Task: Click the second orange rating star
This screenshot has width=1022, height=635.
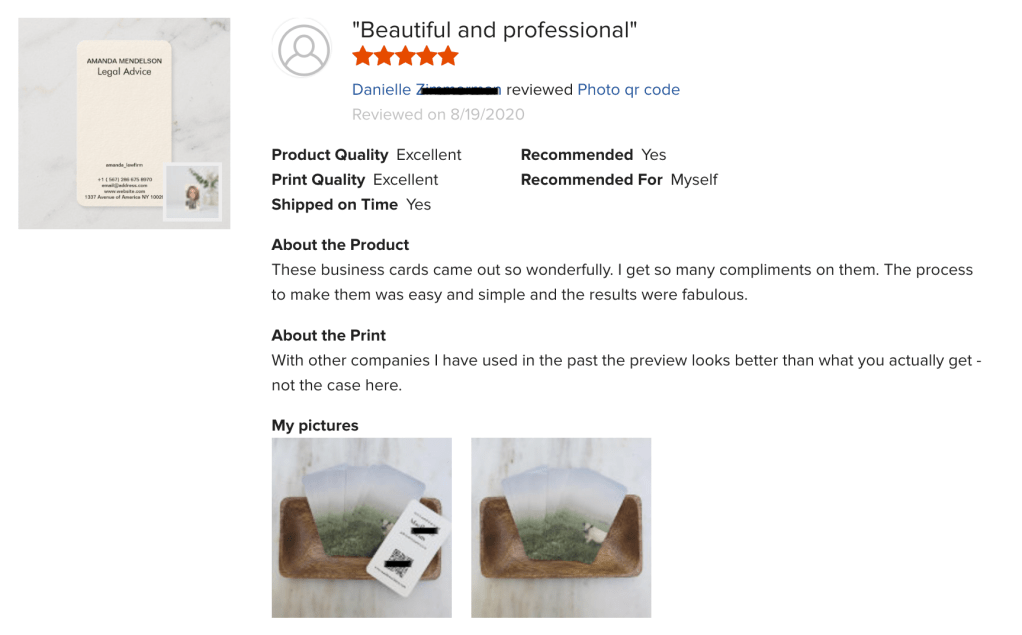Action: (x=384, y=56)
